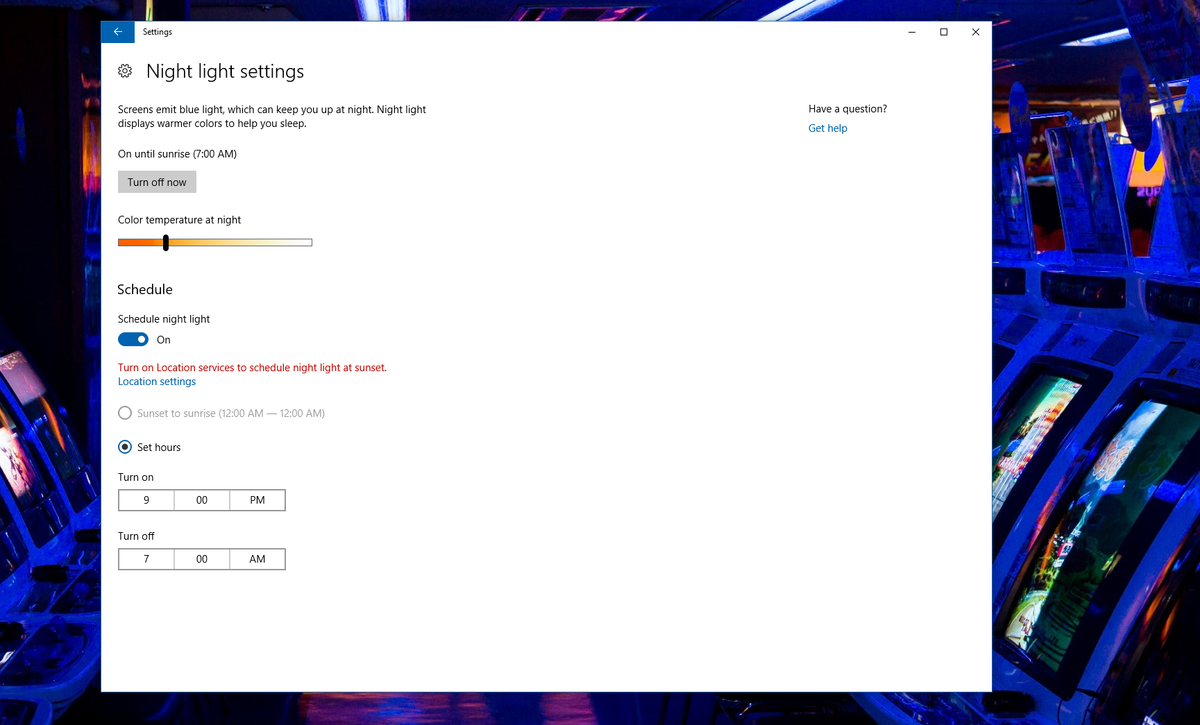Image resolution: width=1200 pixels, height=725 pixels.
Task: Click the Turn on label above the time fields
Action: (x=136, y=477)
